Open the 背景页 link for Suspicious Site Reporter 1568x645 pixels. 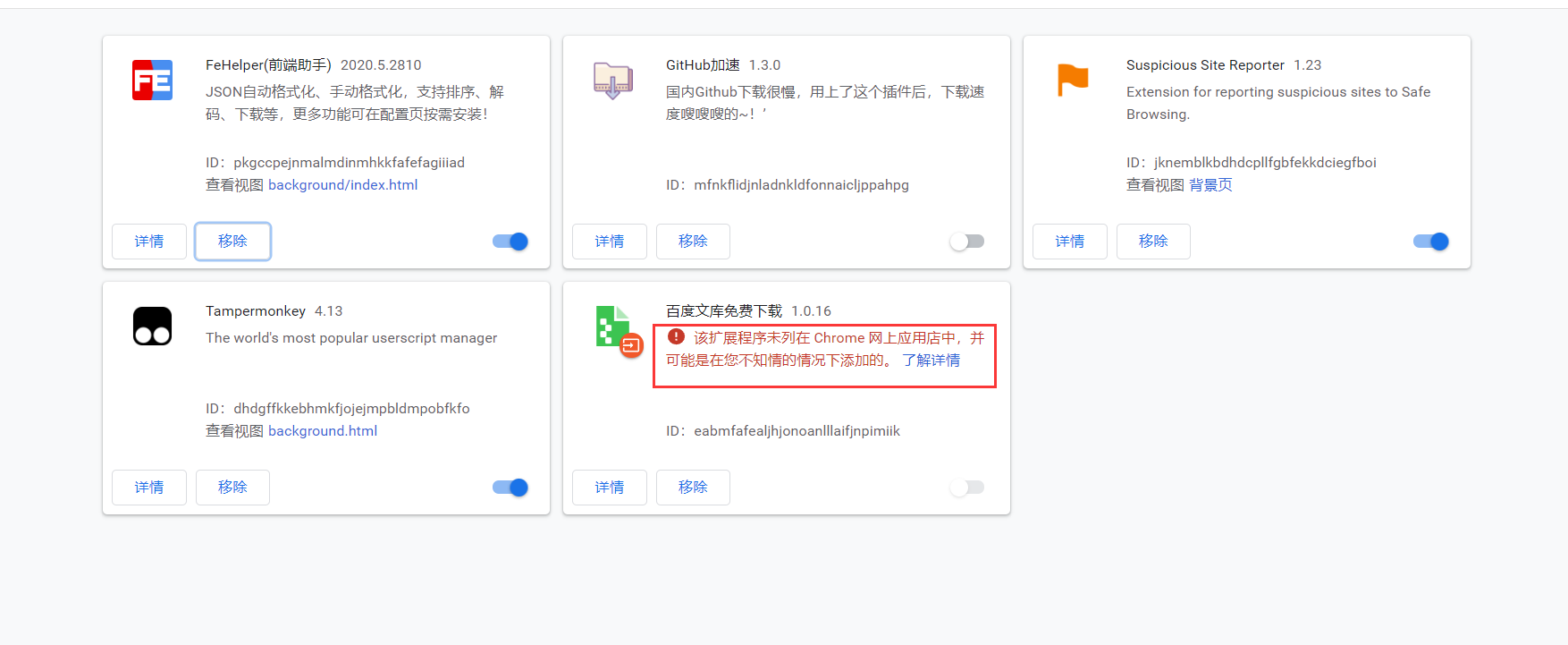(1210, 185)
